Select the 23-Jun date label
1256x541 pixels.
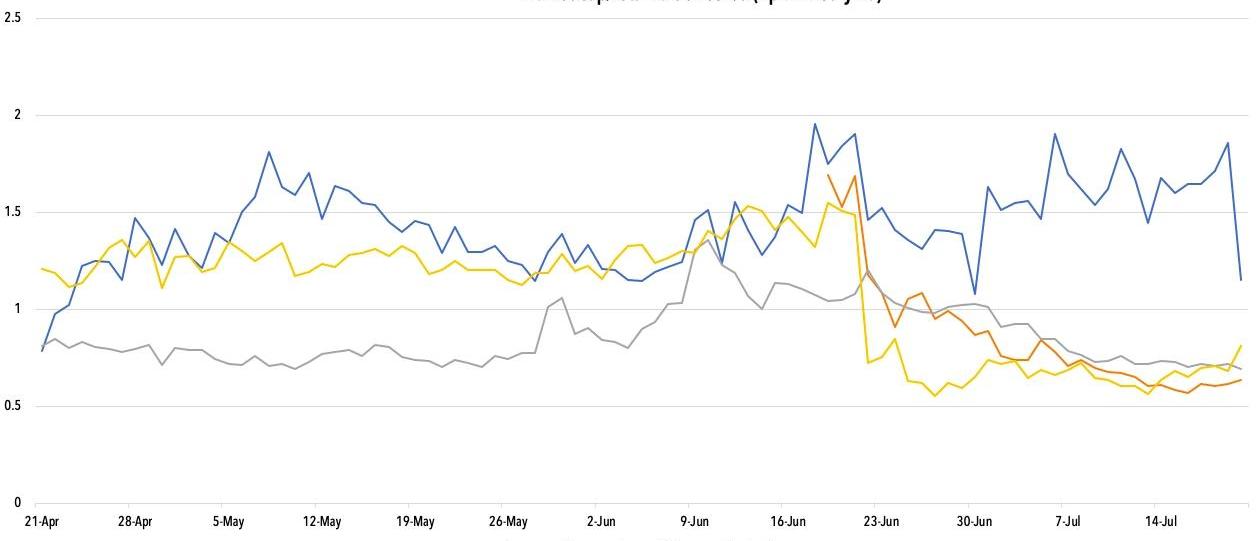(881, 521)
